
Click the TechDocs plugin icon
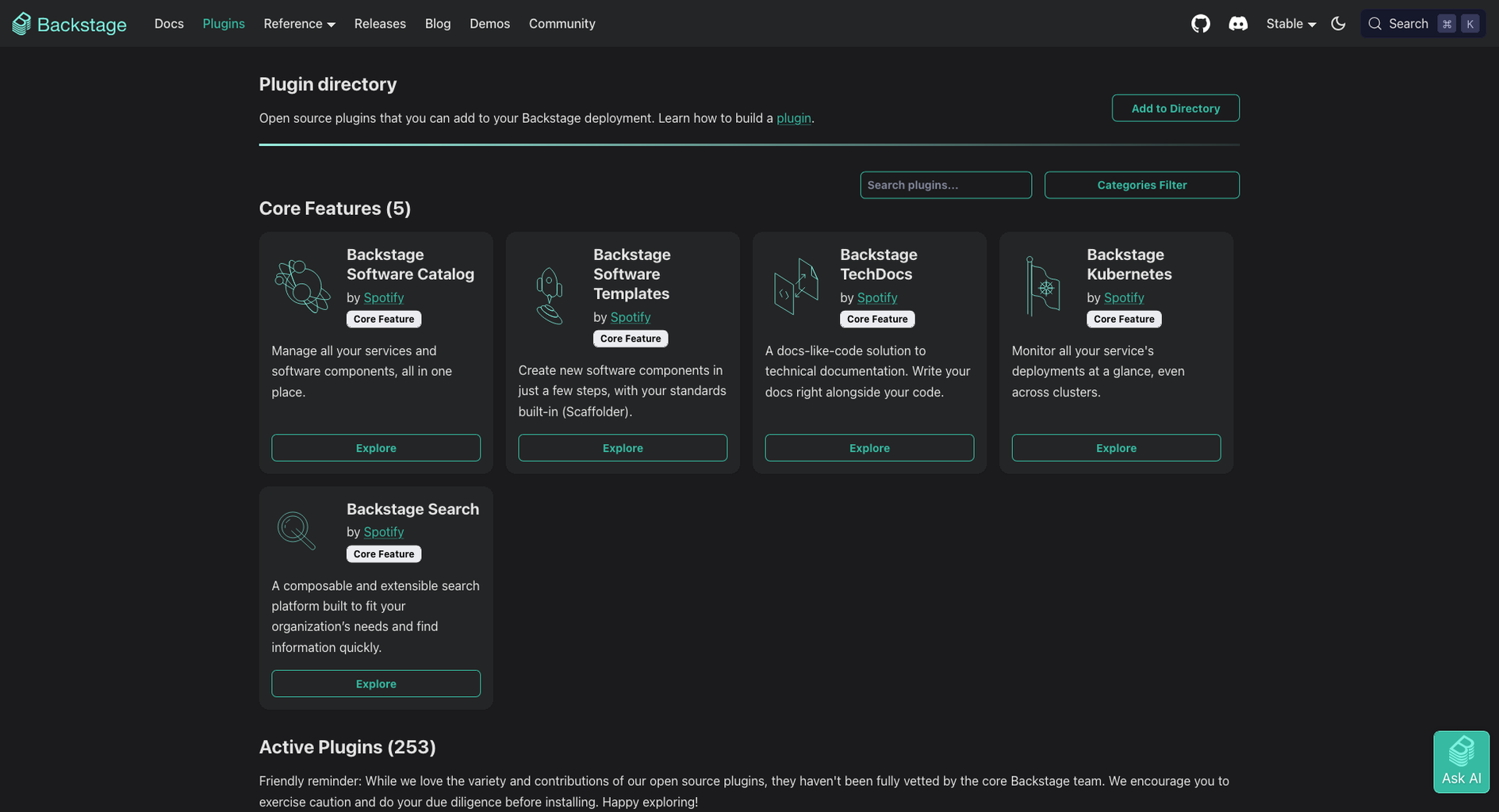tap(796, 286)
